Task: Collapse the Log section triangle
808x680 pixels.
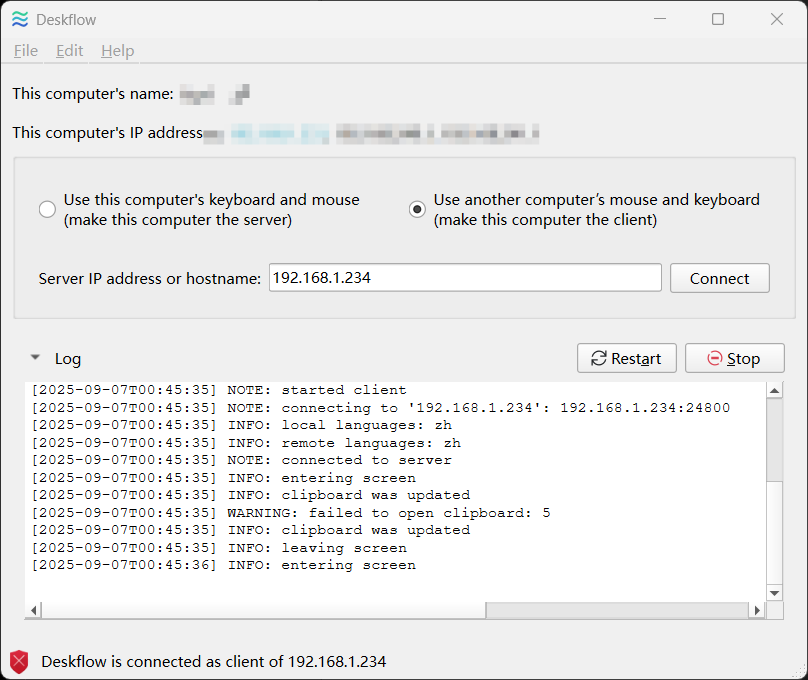Action: 35,357
